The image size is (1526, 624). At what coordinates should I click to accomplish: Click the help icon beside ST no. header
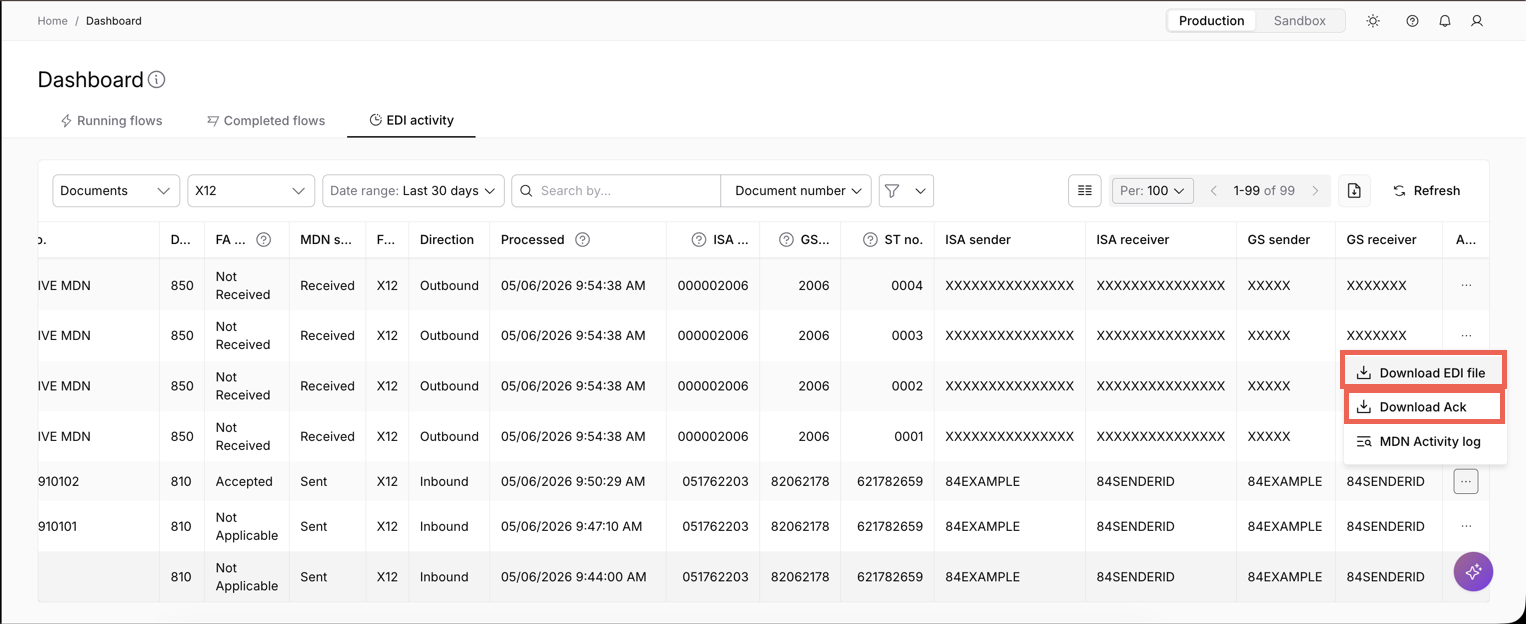pyautogui.click(x=870, y=240)
